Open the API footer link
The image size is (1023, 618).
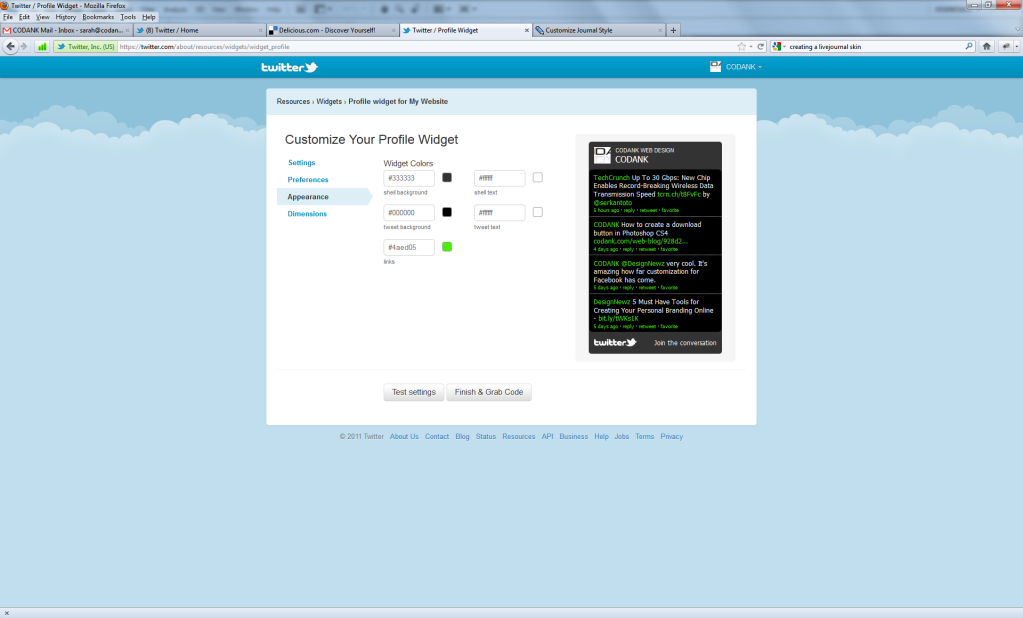547,437
